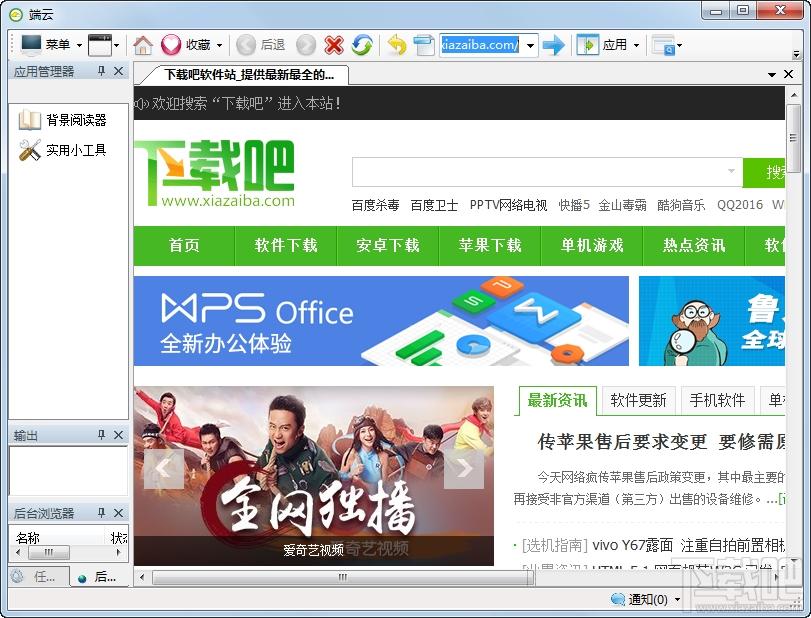The height and width of the screenshot is (618, 811).
Task: Open the tab list dropdown arrow
Action: (x=772, y=74)
